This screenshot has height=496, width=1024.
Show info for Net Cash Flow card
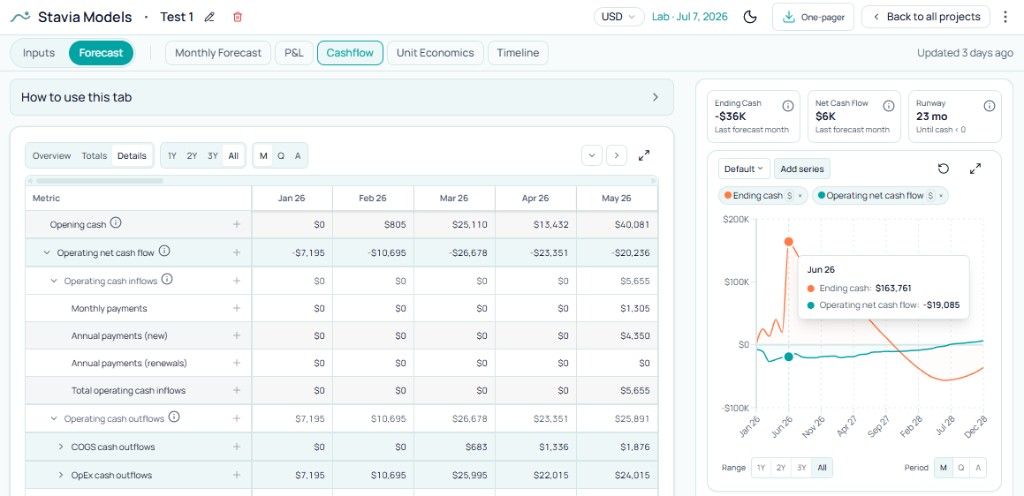tap(889, 106)
